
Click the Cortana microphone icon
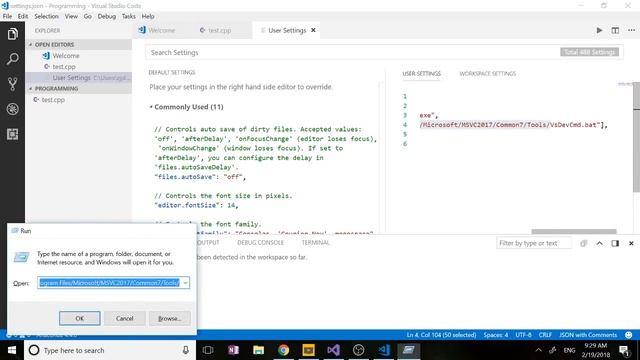pyautogui.click(x=185, y=350)
